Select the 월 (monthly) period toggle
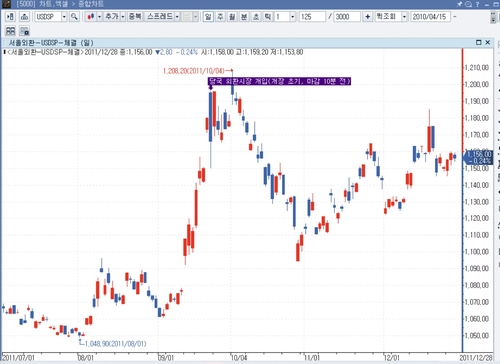 pyautogui.click(x=232, y=17)
